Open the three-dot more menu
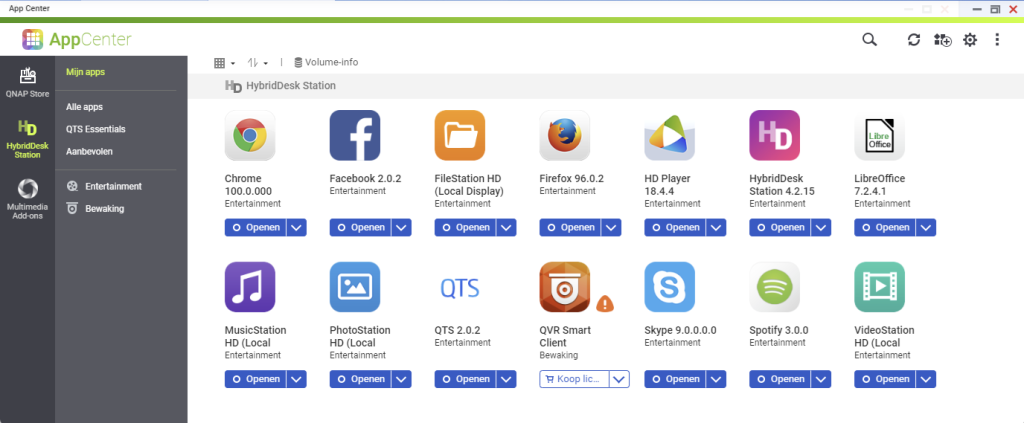The height and width of the screenshot is (423, 1024). [x=997, y=40]
